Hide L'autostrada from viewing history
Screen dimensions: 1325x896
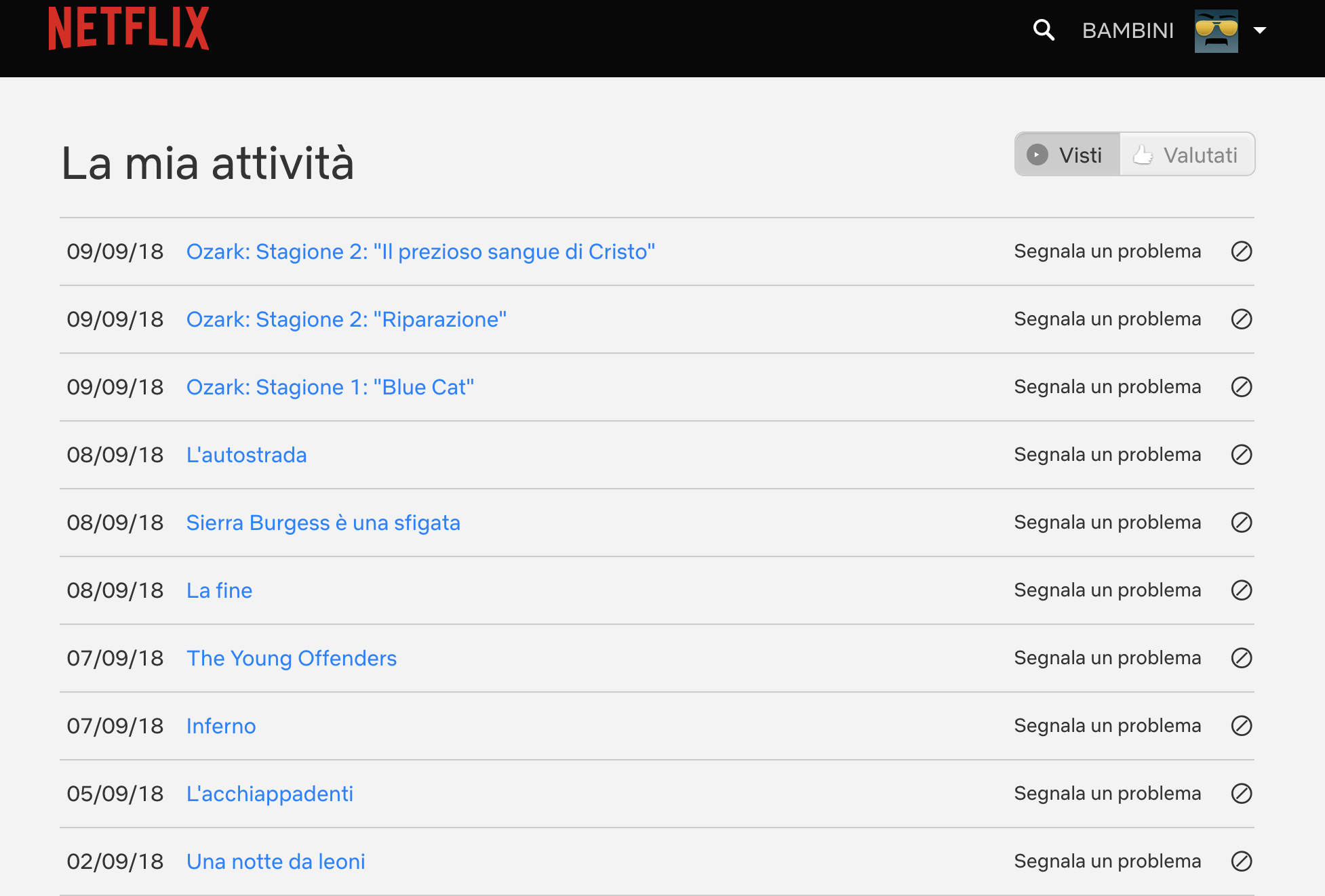tap(1241, 455)
